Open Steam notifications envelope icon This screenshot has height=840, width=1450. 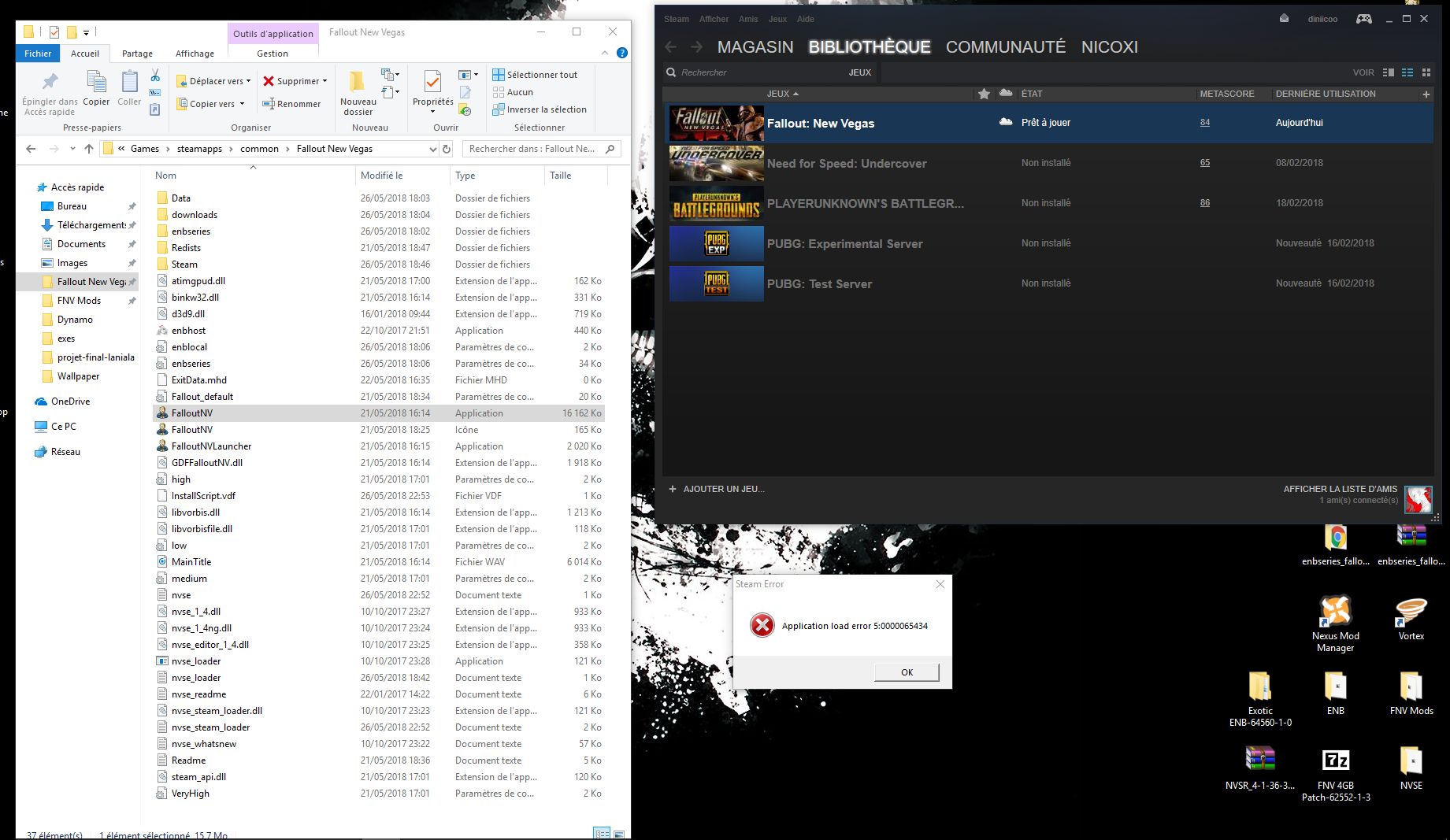pos(1284,19)
